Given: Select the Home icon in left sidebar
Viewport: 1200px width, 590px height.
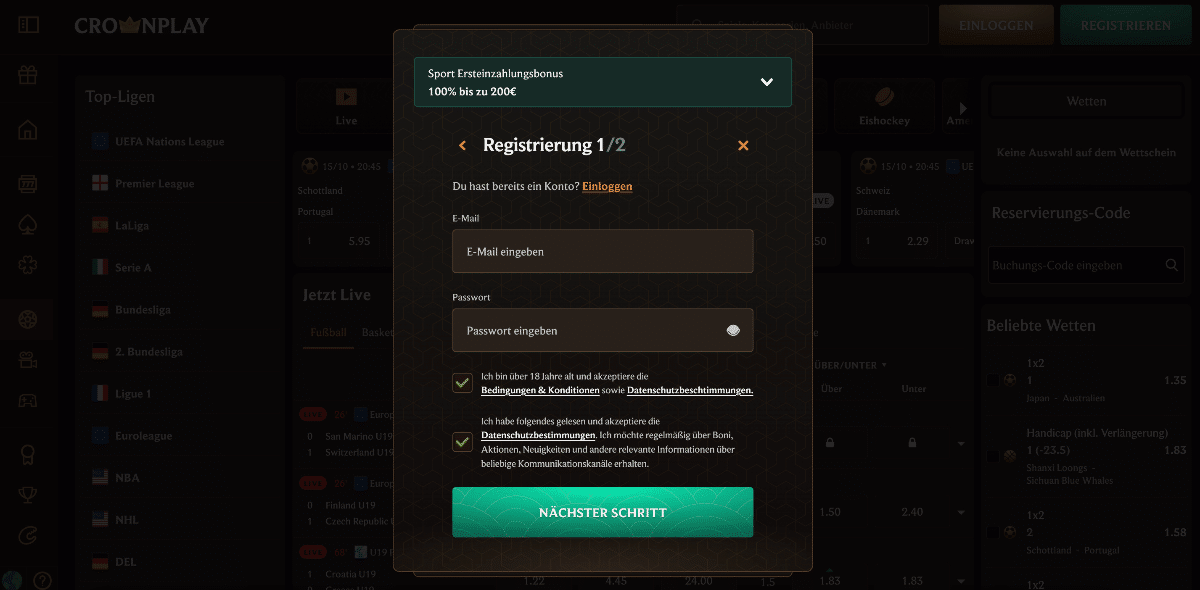Looking at the screenshot, I should pyautogui.click(x=27, y=131).
